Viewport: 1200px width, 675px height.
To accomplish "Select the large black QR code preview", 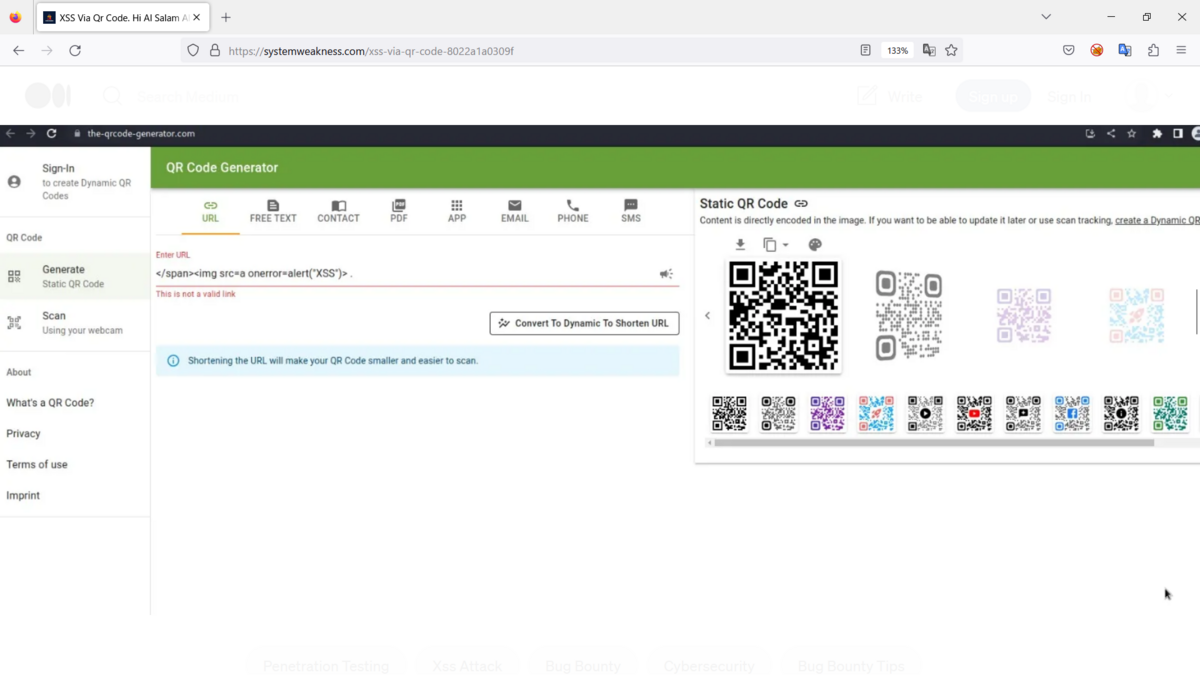I will [783, 315].
